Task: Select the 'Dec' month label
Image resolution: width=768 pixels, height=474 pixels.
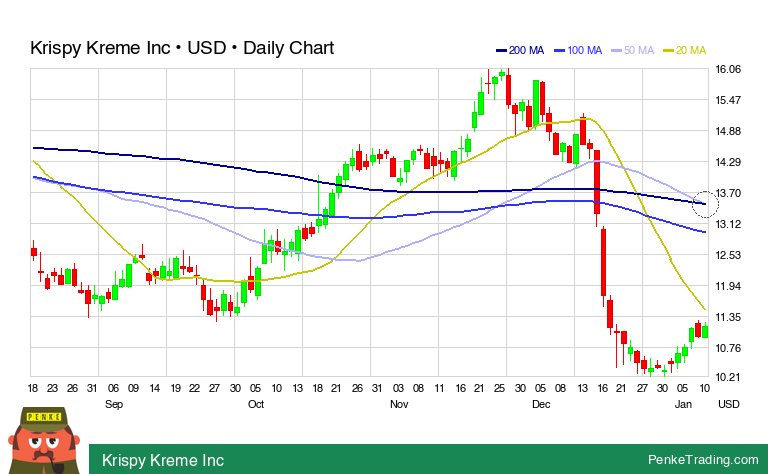Action: (541, 404)
